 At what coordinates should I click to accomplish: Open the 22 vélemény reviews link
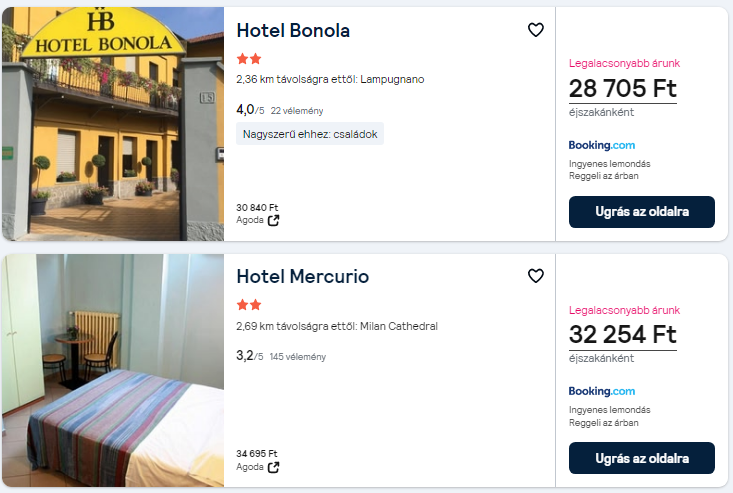[x=296, y=111]
